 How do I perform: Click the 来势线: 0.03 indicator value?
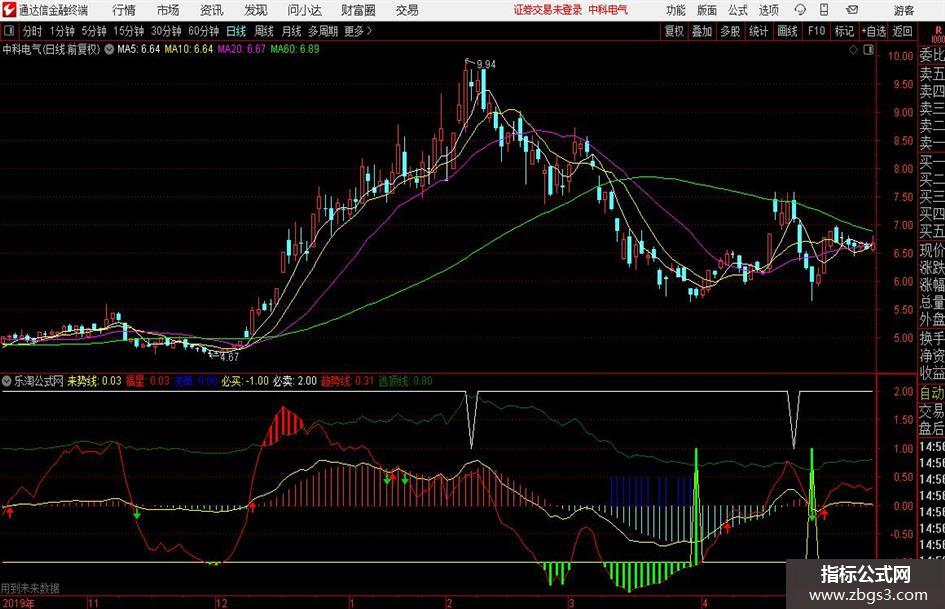coord(94,381)
